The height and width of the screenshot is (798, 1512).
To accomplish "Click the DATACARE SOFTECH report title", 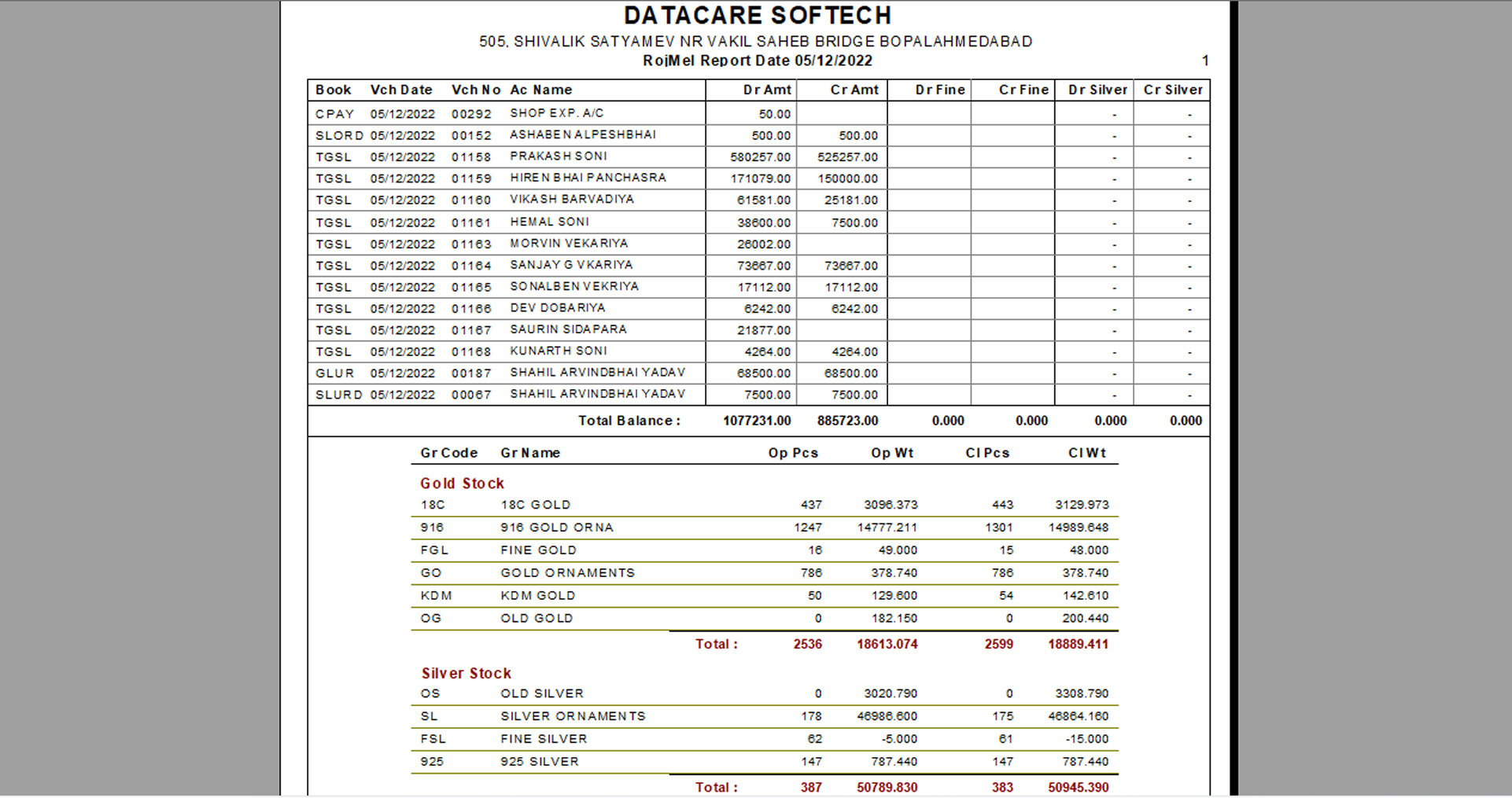I will click(x=758, y=16).
